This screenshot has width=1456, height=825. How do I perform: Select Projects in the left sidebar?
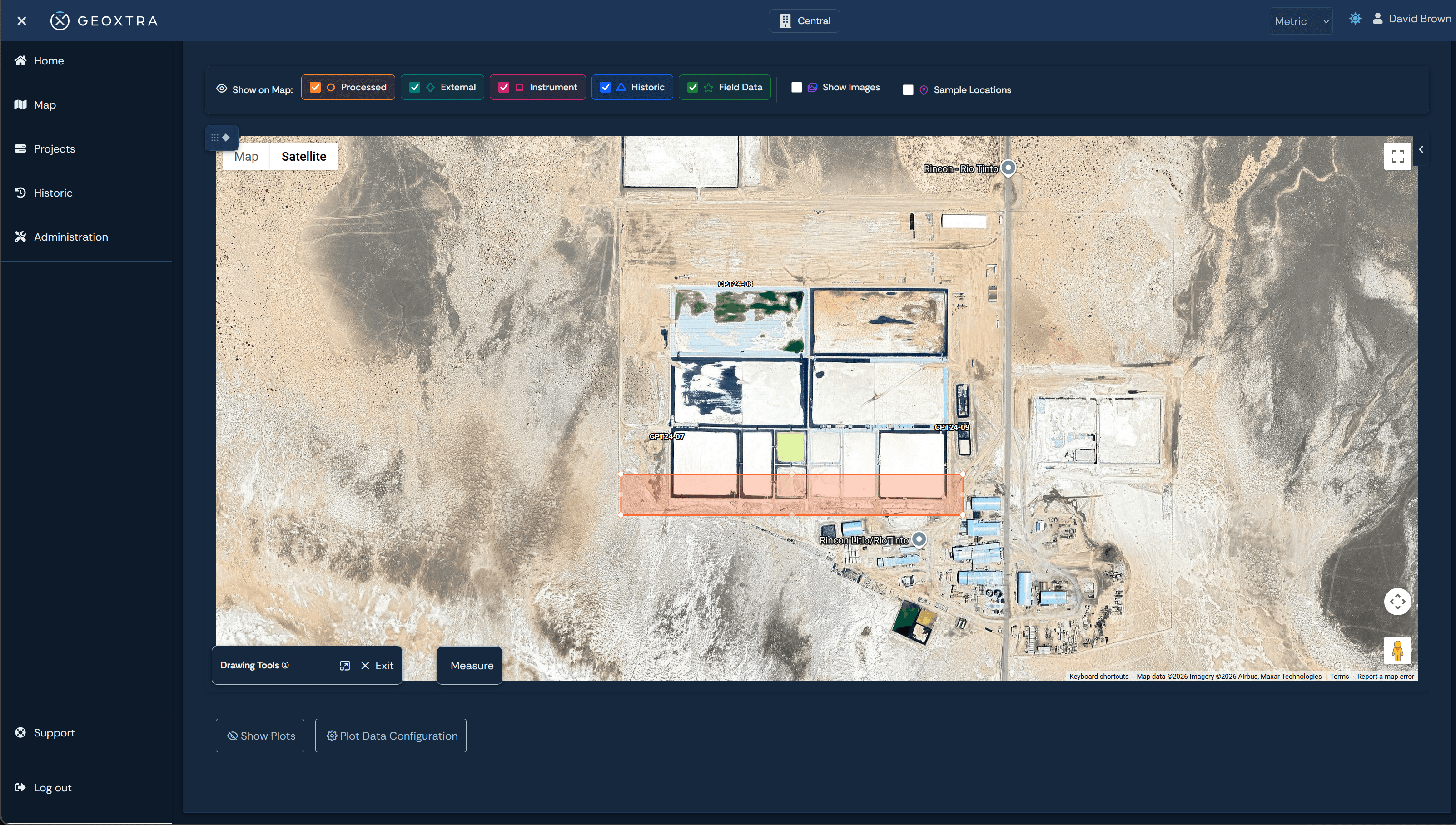[54, 148]
